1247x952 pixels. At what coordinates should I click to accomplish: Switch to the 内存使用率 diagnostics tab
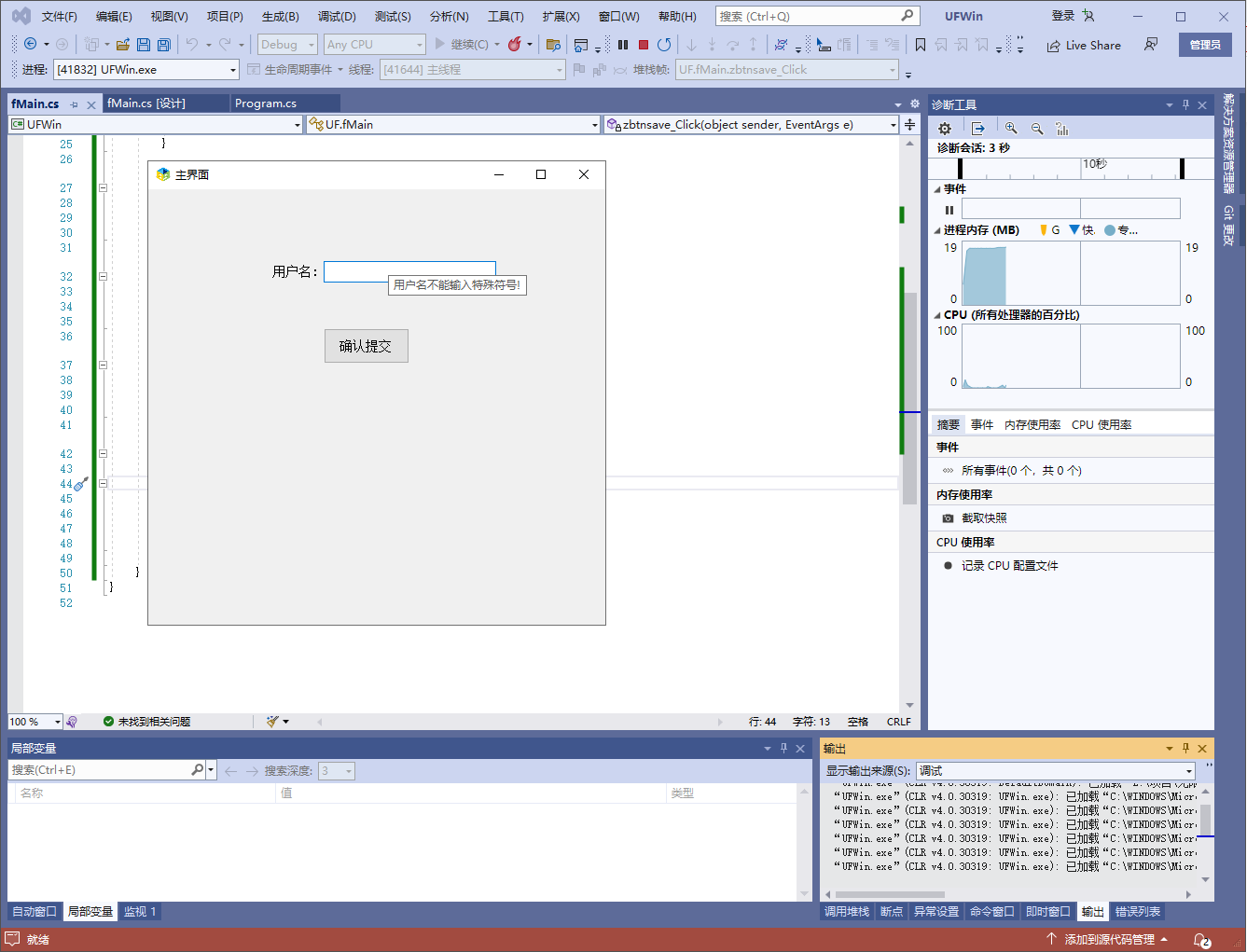click(x=1032, y=424)
